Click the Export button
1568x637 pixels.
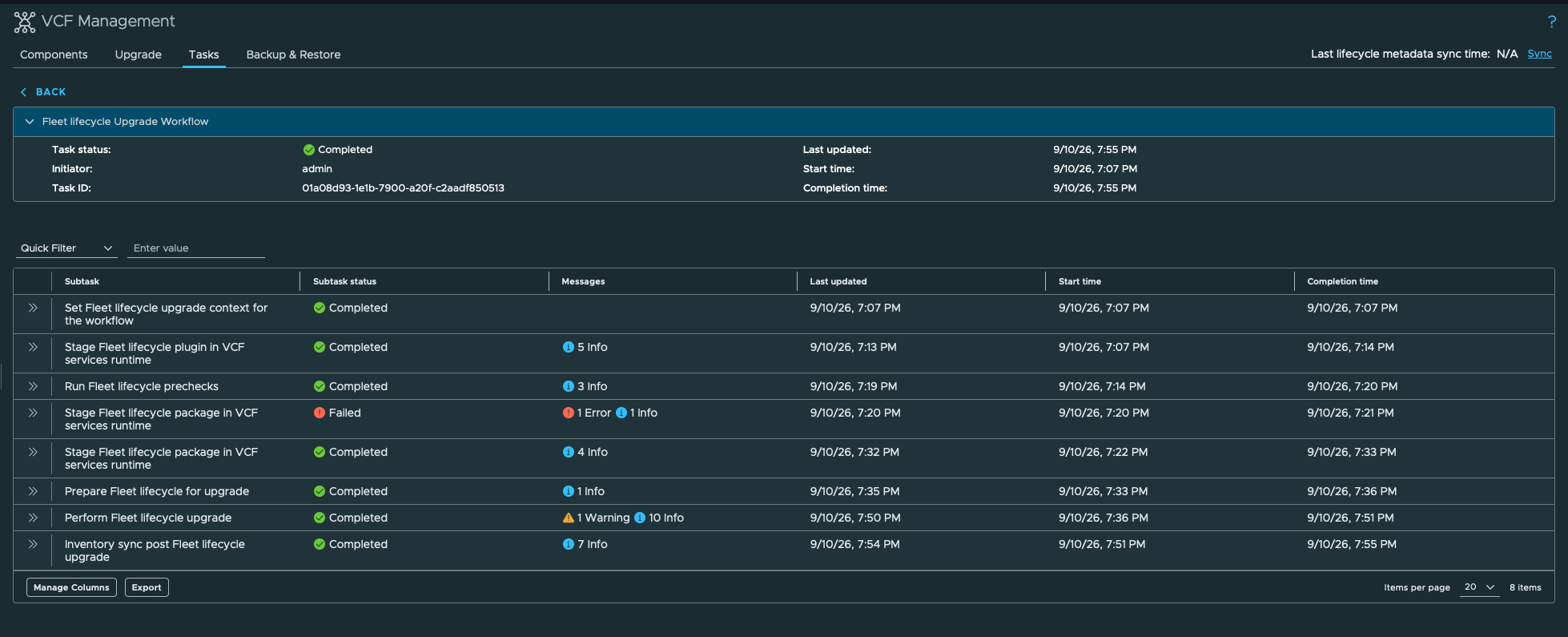pyautogui.click(x=147, y=587)
